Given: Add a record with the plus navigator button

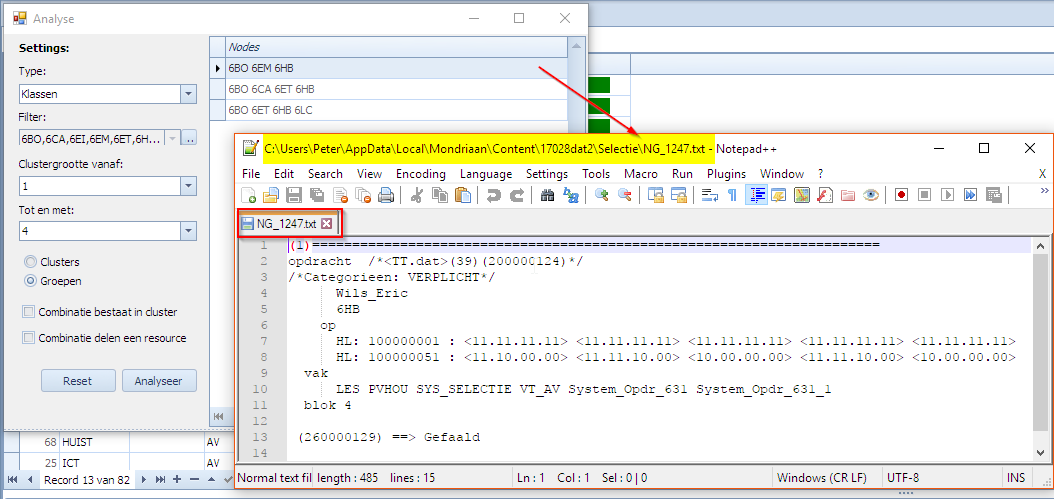Looking at the screenshot, I should click(x=177, y=479).
